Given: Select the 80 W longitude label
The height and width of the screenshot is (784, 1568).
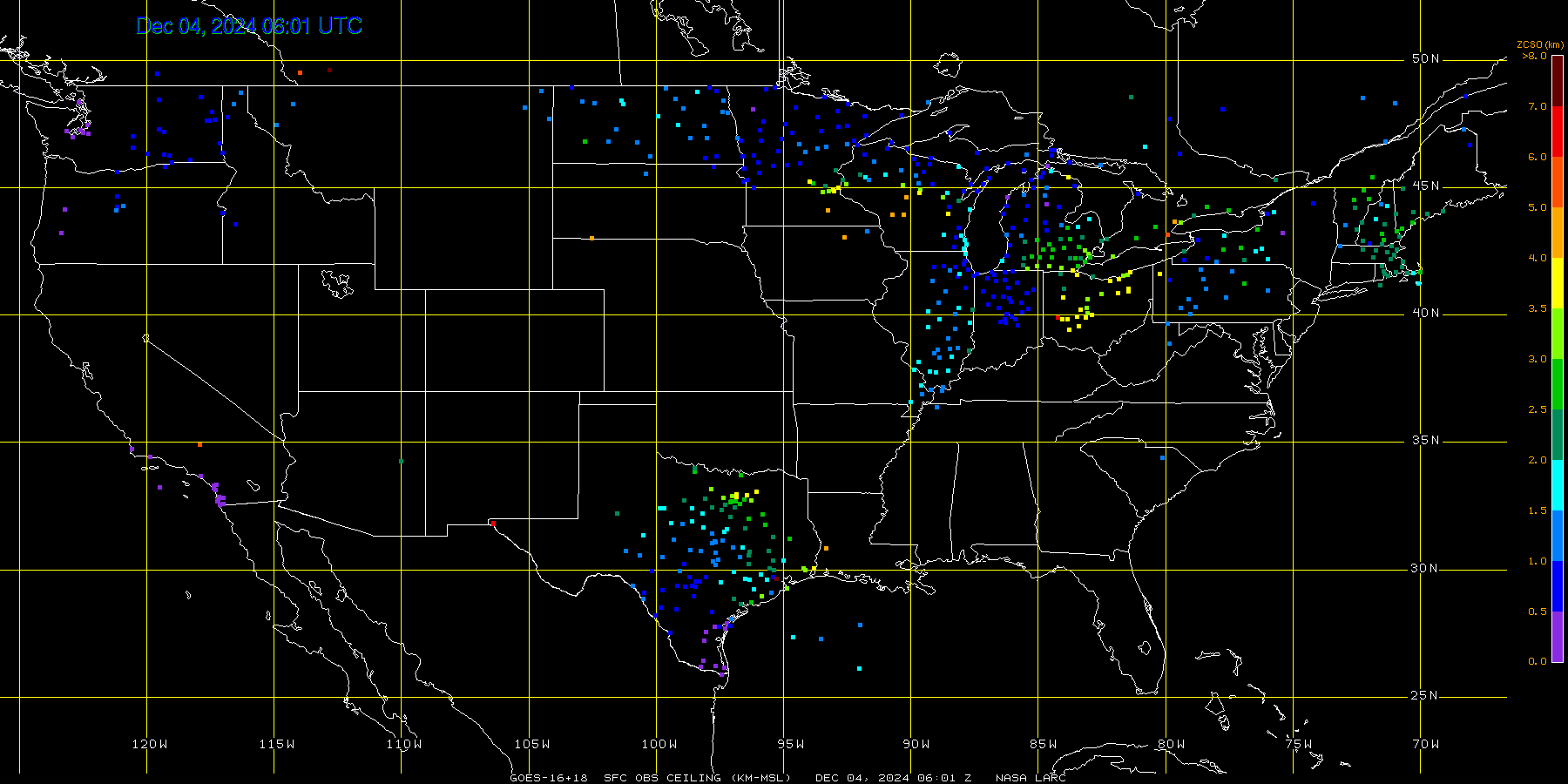Looking at the screenshot, I should [x=1171, y=744].
